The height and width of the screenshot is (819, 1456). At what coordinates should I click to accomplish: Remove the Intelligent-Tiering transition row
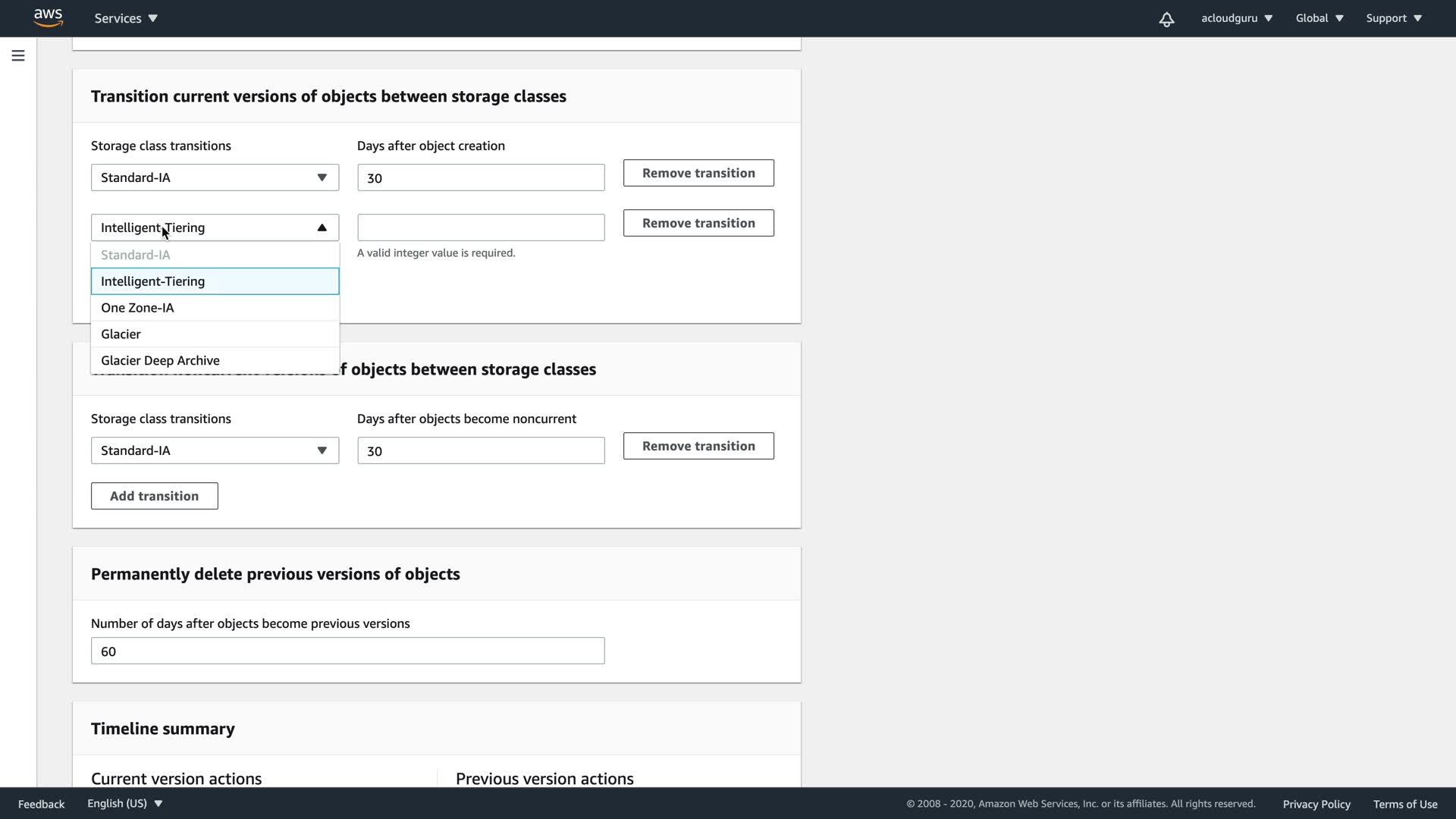click(698, 223)
